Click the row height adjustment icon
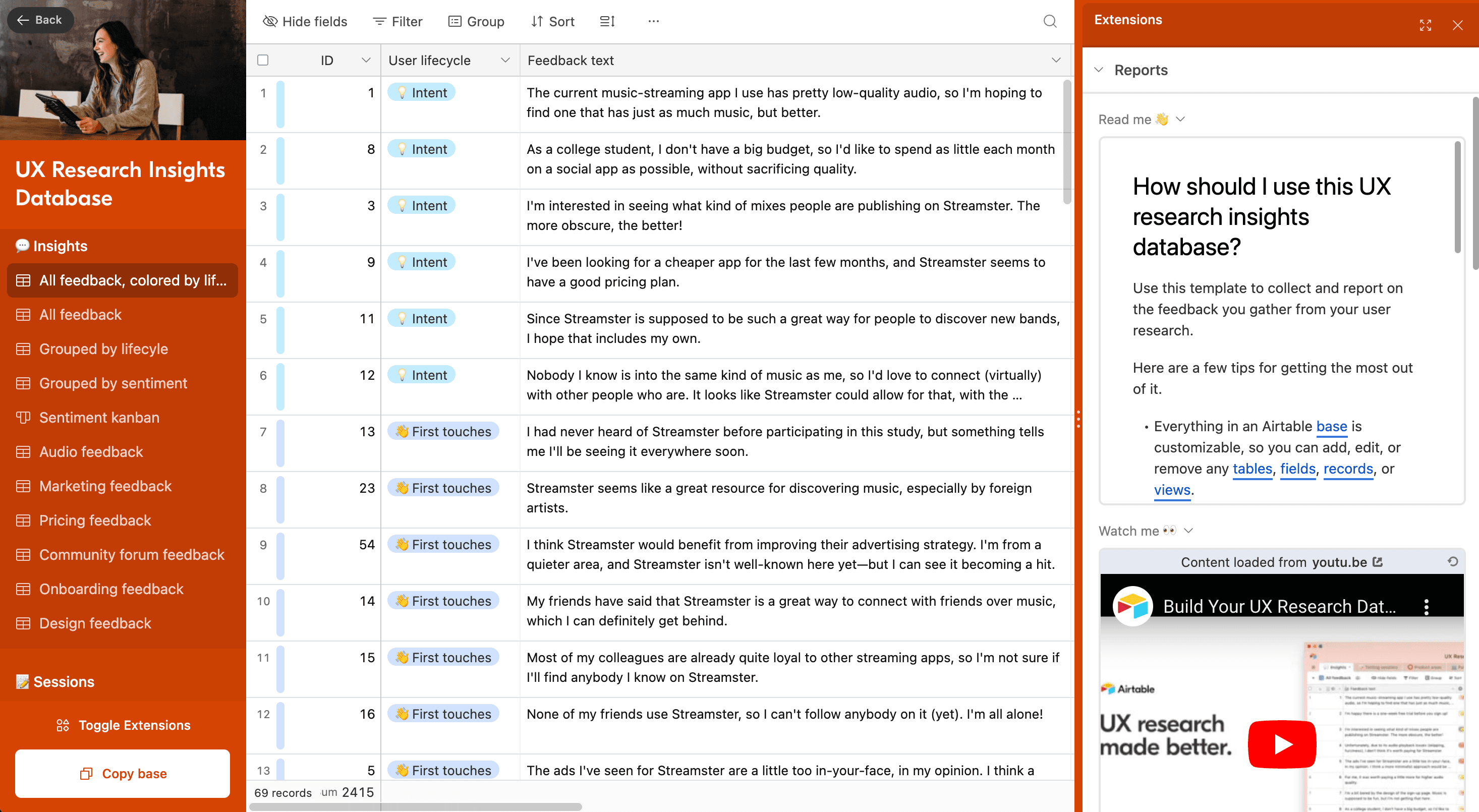Image resolution: width=1479 pixels, height=812 pixels. [607, 21]
